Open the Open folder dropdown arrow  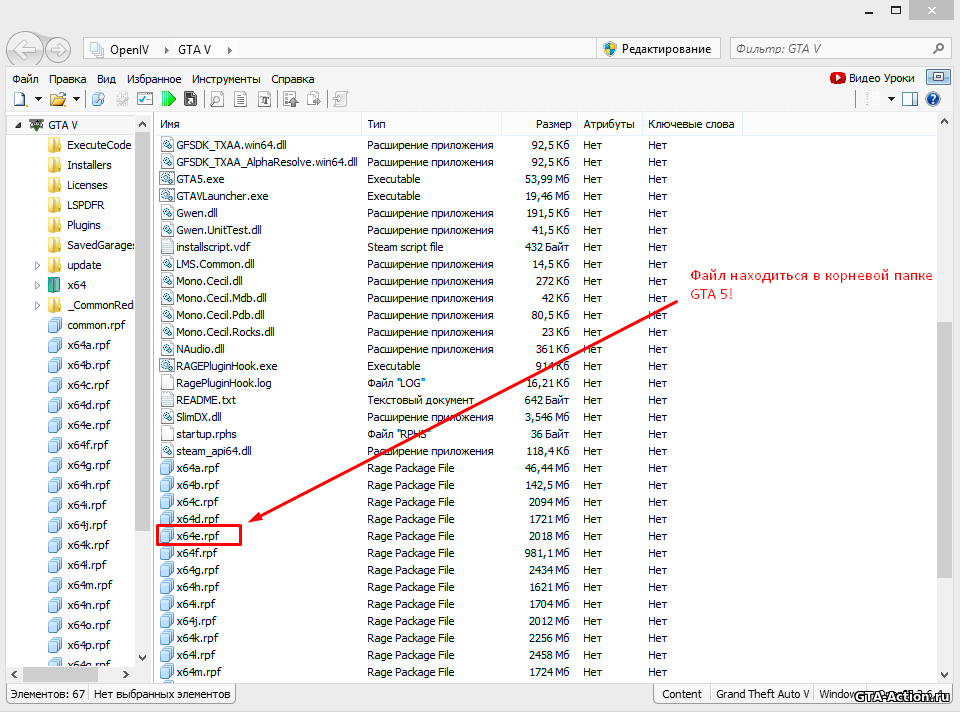(76, 99)
